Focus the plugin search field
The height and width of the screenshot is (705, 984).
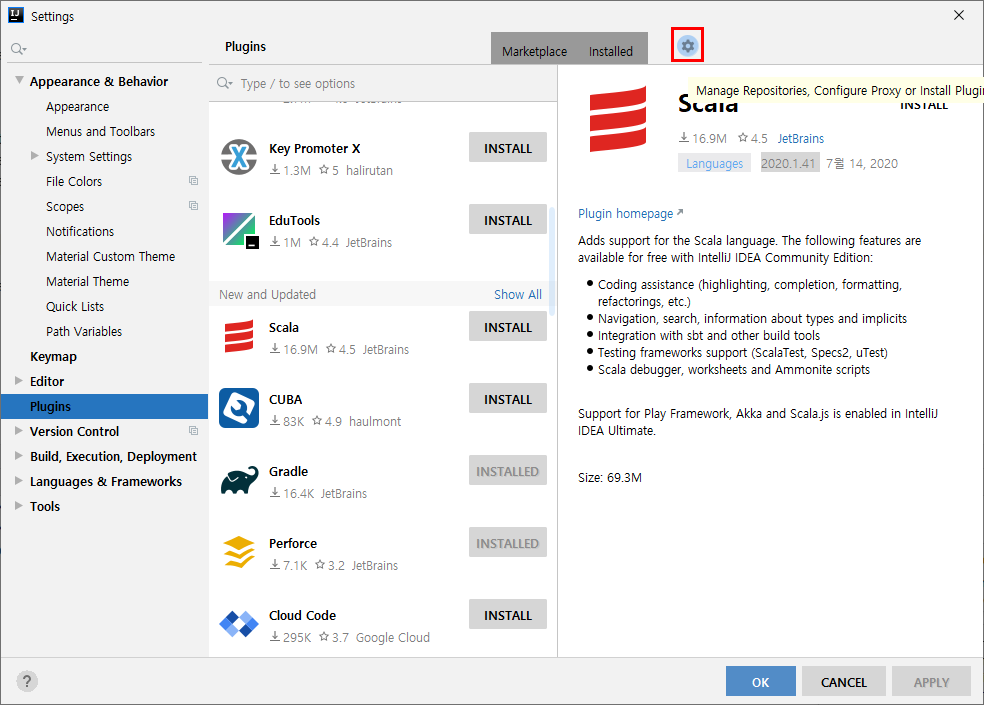(383, 83)
